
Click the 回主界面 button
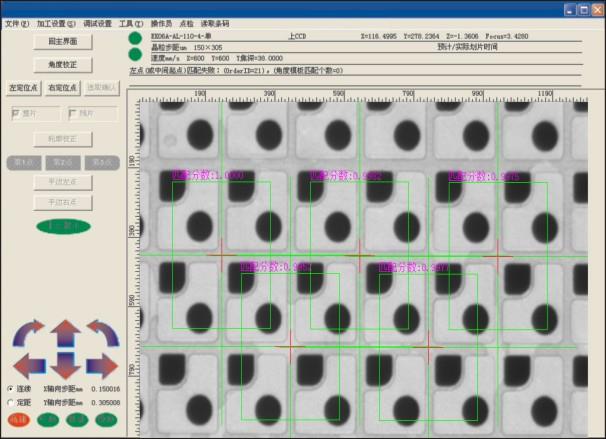(63, 42)
